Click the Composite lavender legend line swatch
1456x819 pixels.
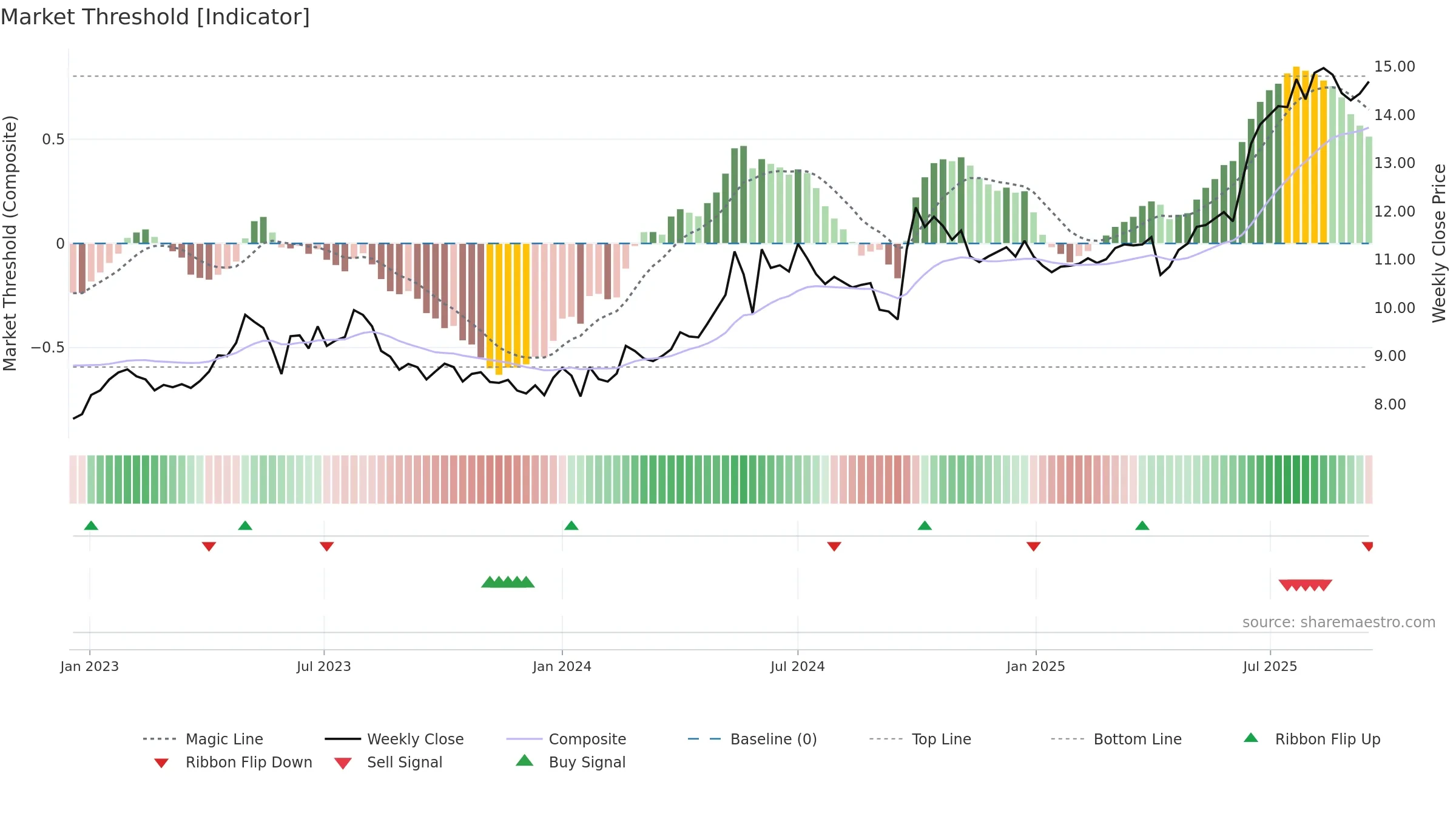(524, 739)
